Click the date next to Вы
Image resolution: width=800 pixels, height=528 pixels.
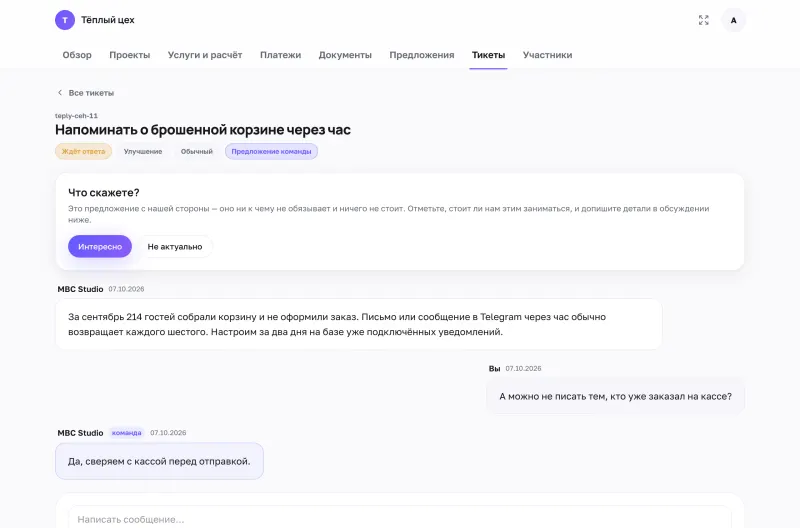523,368
